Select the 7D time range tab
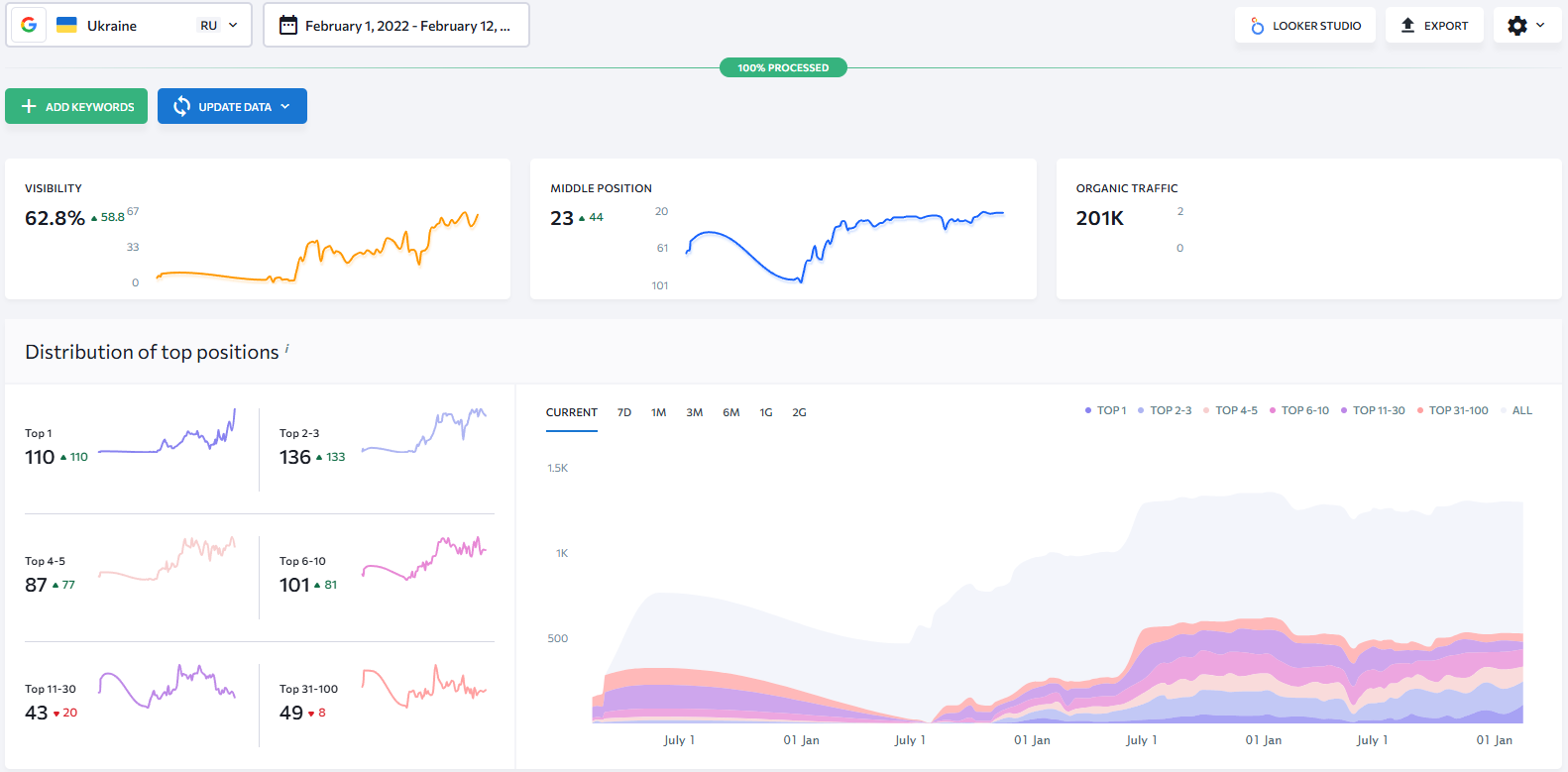1568x772 pixels. pos(624,412)
